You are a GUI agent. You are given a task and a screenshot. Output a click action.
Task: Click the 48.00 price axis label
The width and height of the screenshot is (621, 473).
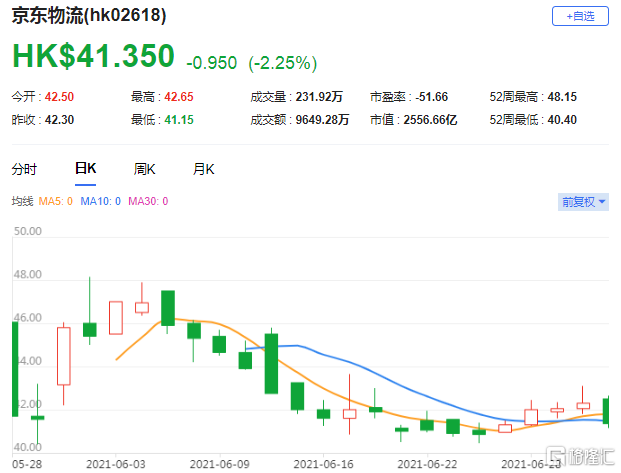[x=28, y=274]
